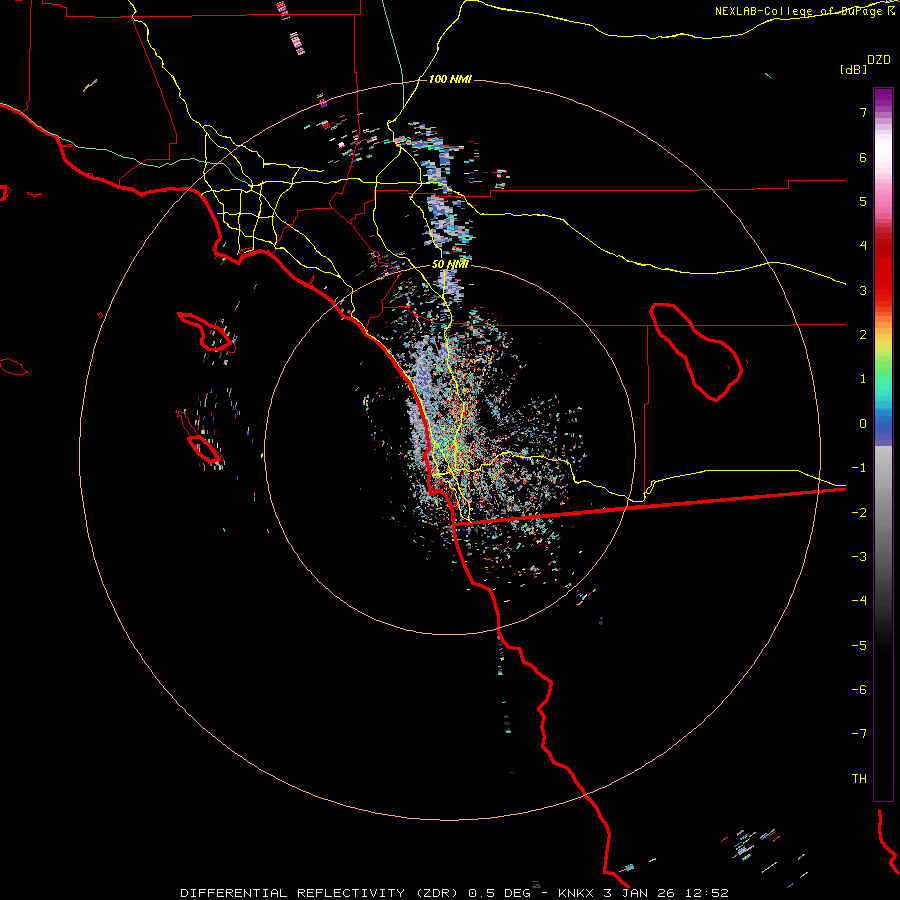Click the 4 value on the color scale
Viewport: 900px width, 900px height.
(x=863, y=246)
